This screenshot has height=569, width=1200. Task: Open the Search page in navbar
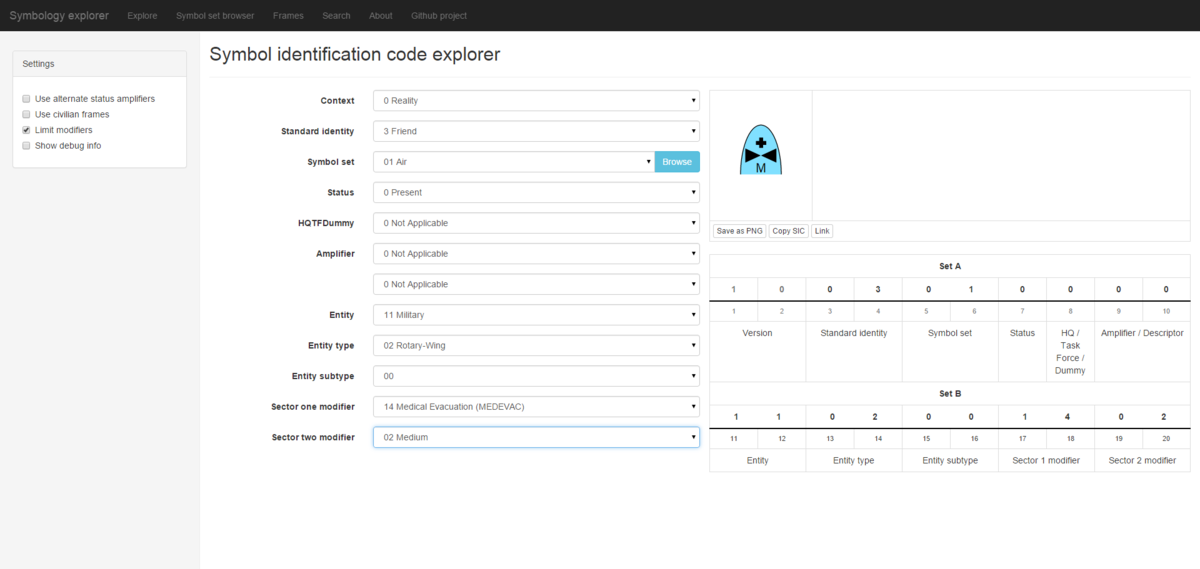[x=336, y=16]
